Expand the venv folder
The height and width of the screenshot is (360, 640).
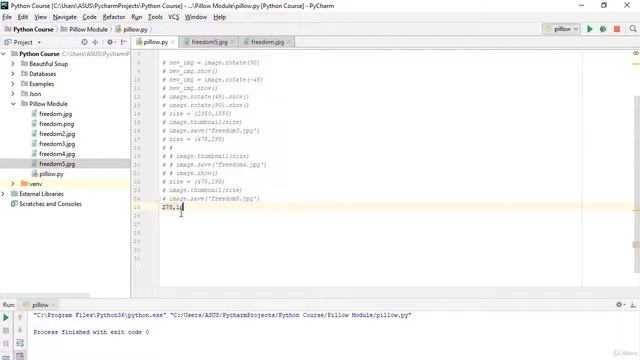[x=13, y=184]
